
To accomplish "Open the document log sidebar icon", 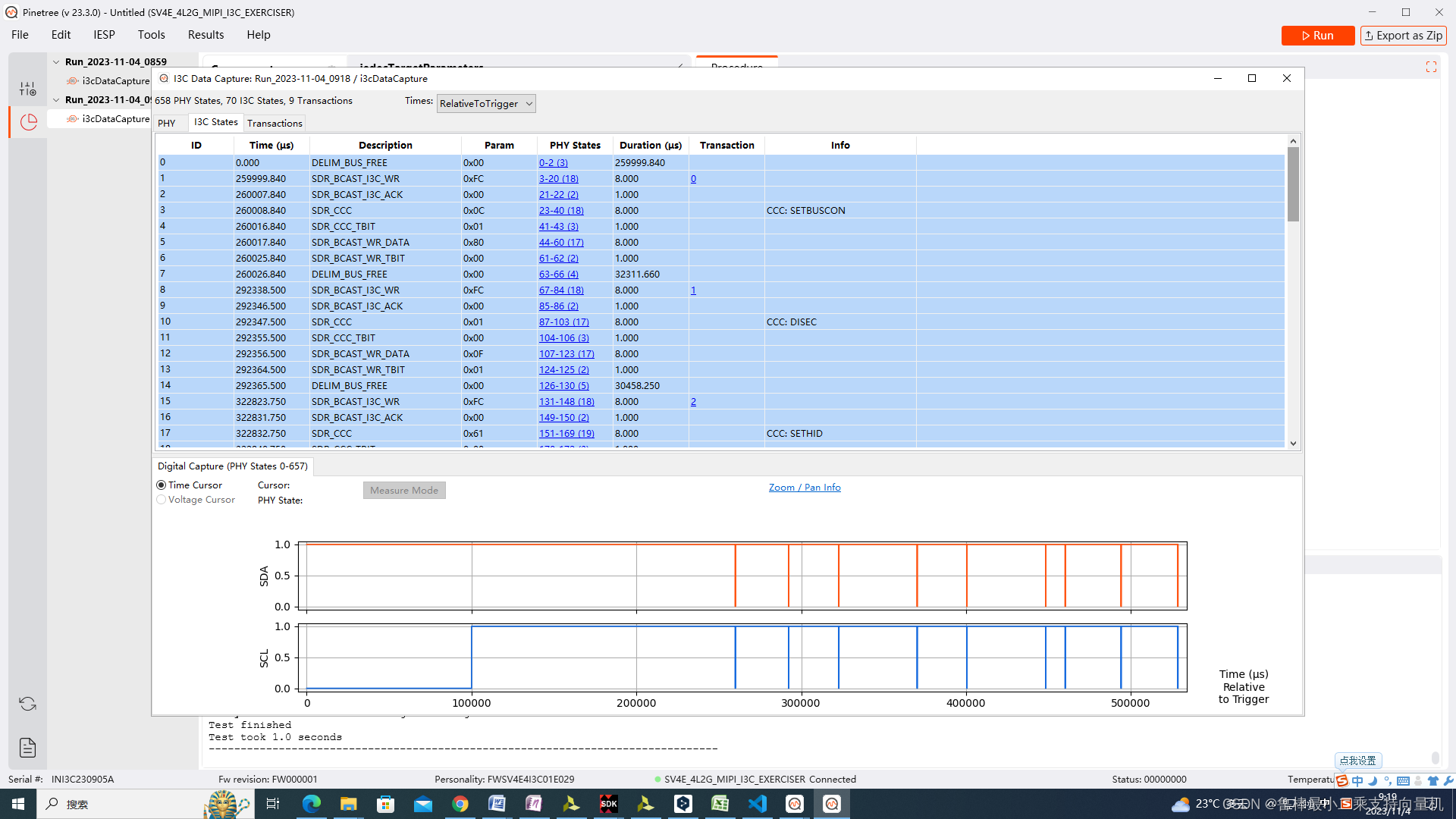I will (28, 748).
